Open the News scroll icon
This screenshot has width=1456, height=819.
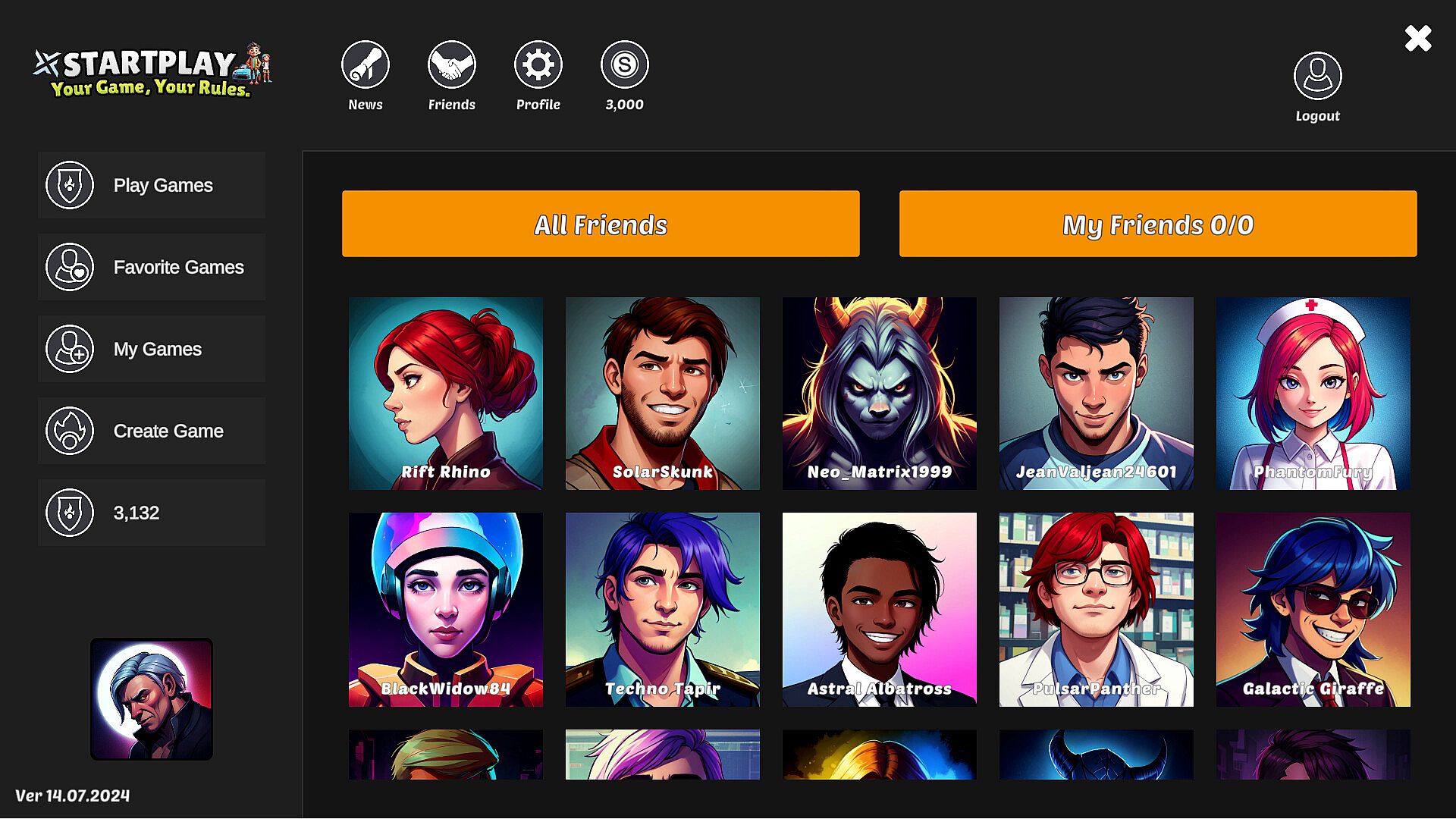(x=365, y=65)
